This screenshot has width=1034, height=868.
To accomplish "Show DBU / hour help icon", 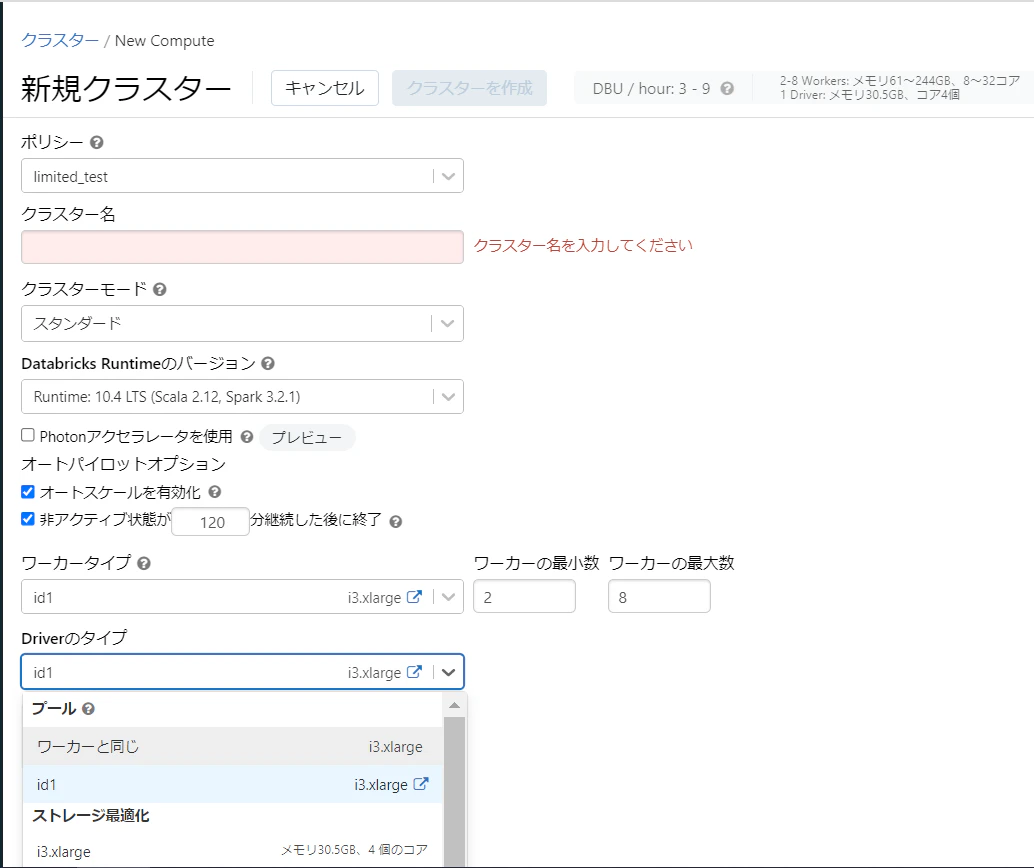I will pos(727,88).
